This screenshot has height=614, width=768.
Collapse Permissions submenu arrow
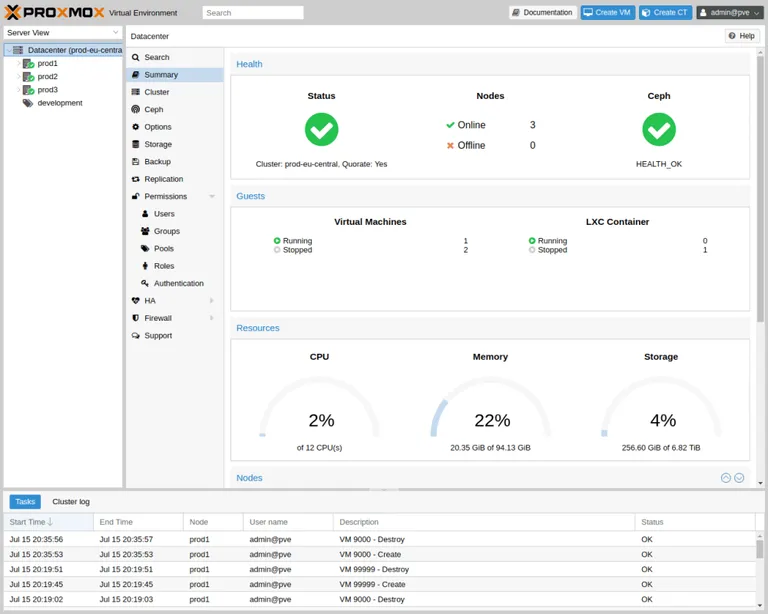[212, 196]
